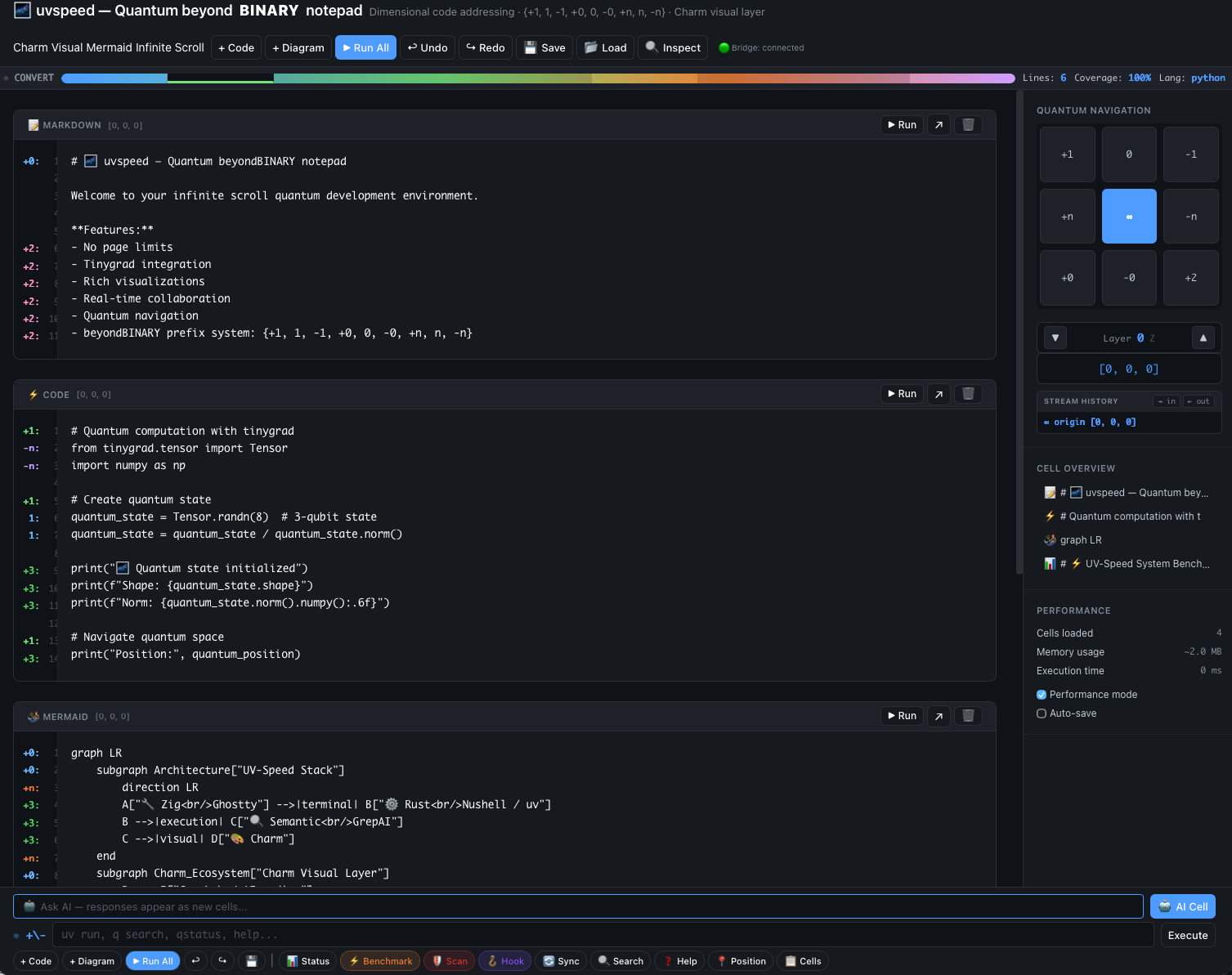The height and width of the screenshot is (975, 1232).
Task: Click the Execute button
Action: tap(1187, 935)
